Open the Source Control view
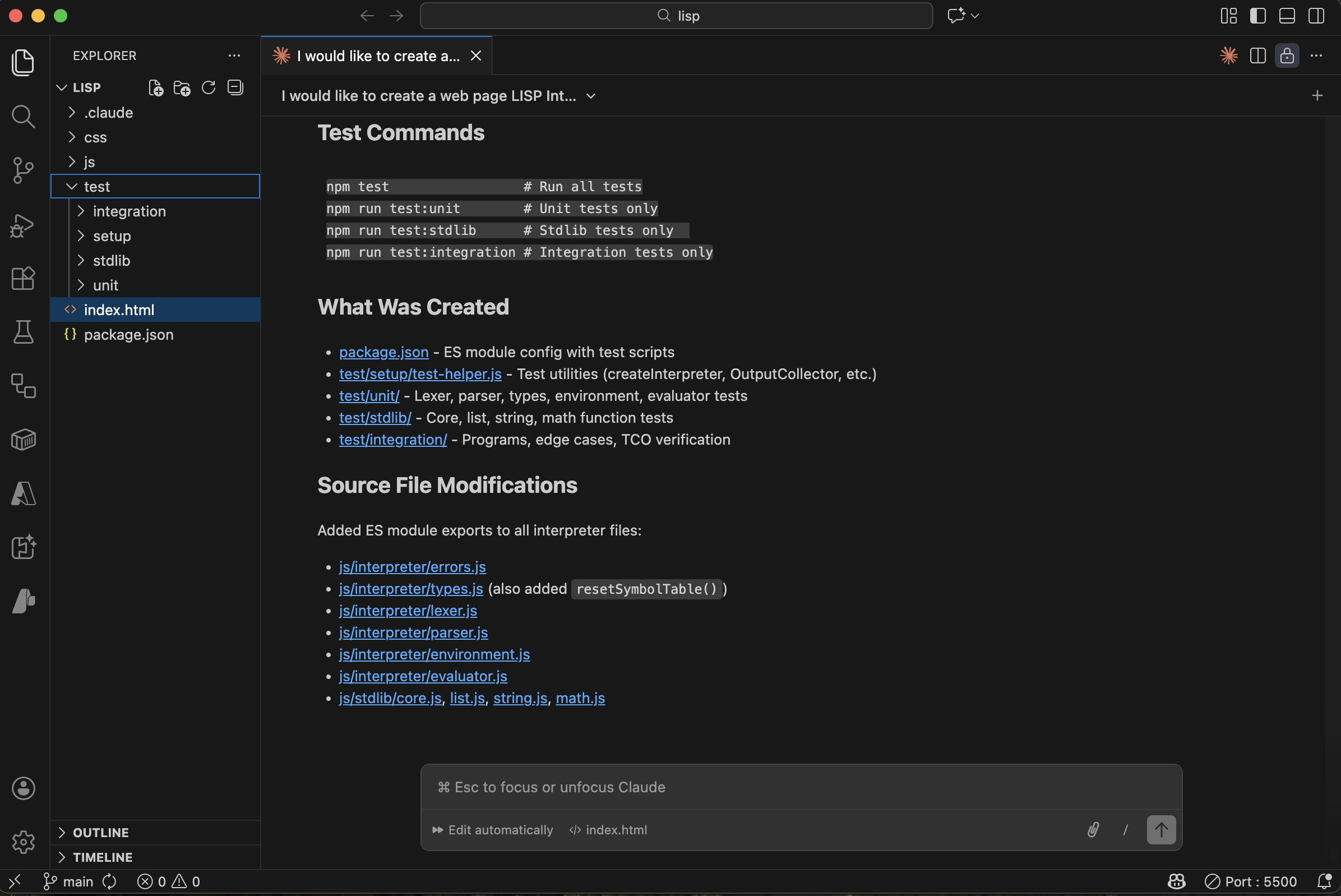The height and width of the screenshot is (896, 1341). [x=24, y=170]
